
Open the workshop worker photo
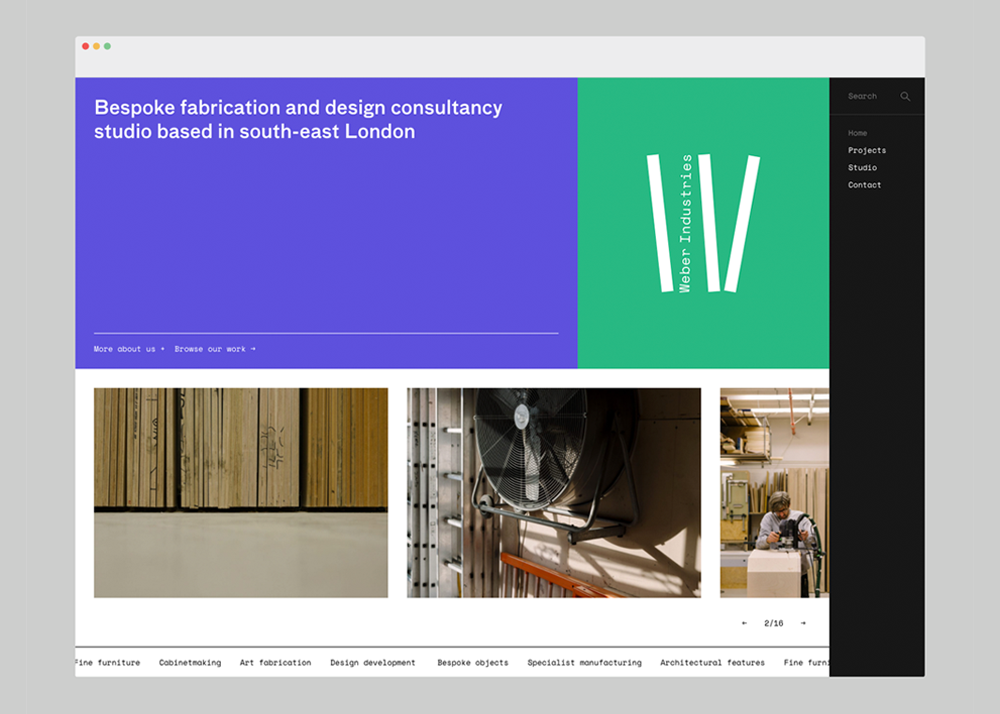coord(774,493)
